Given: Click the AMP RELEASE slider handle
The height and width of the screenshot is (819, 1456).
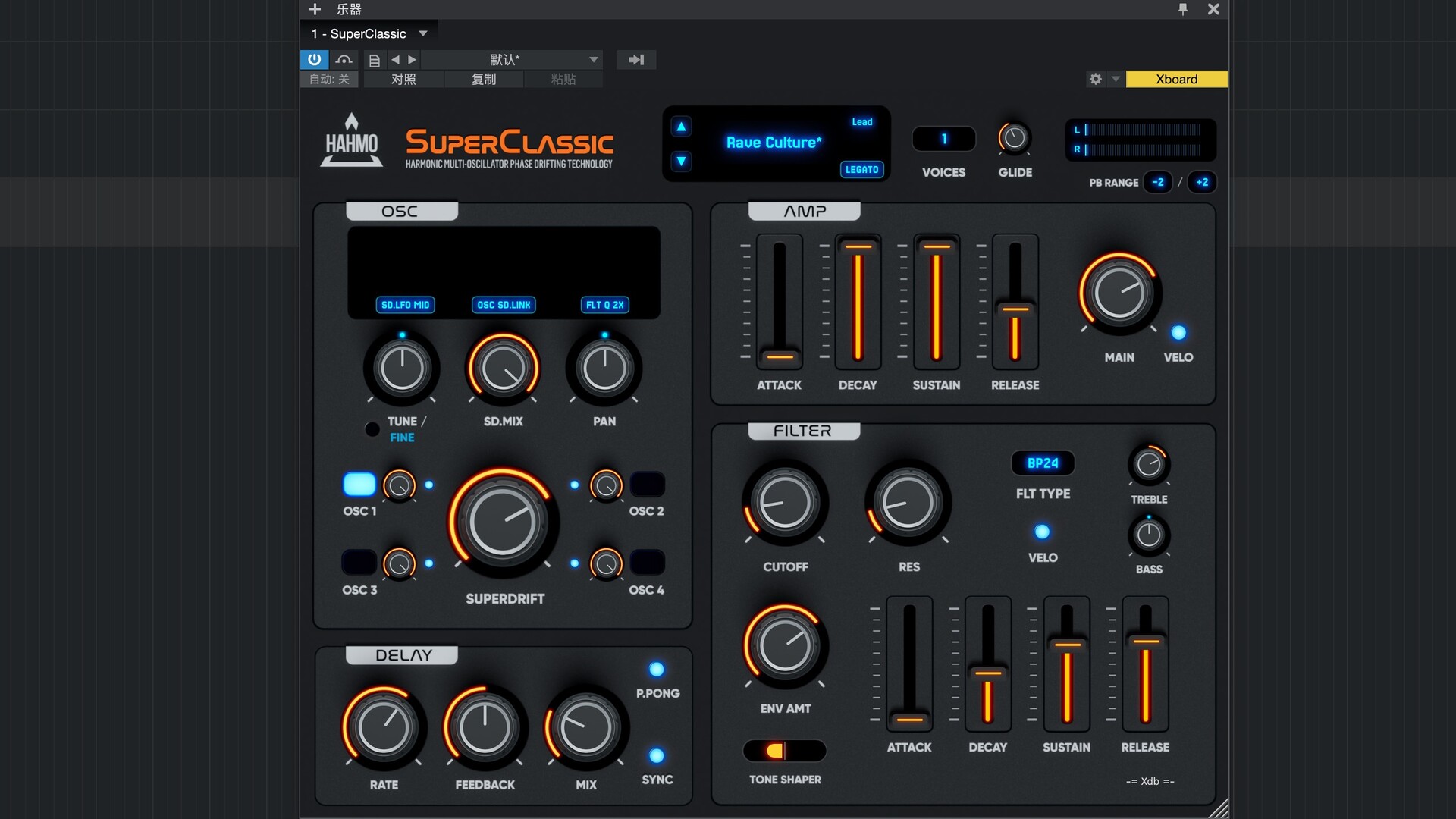Looking at the screenshot, I should [1015, 309].
